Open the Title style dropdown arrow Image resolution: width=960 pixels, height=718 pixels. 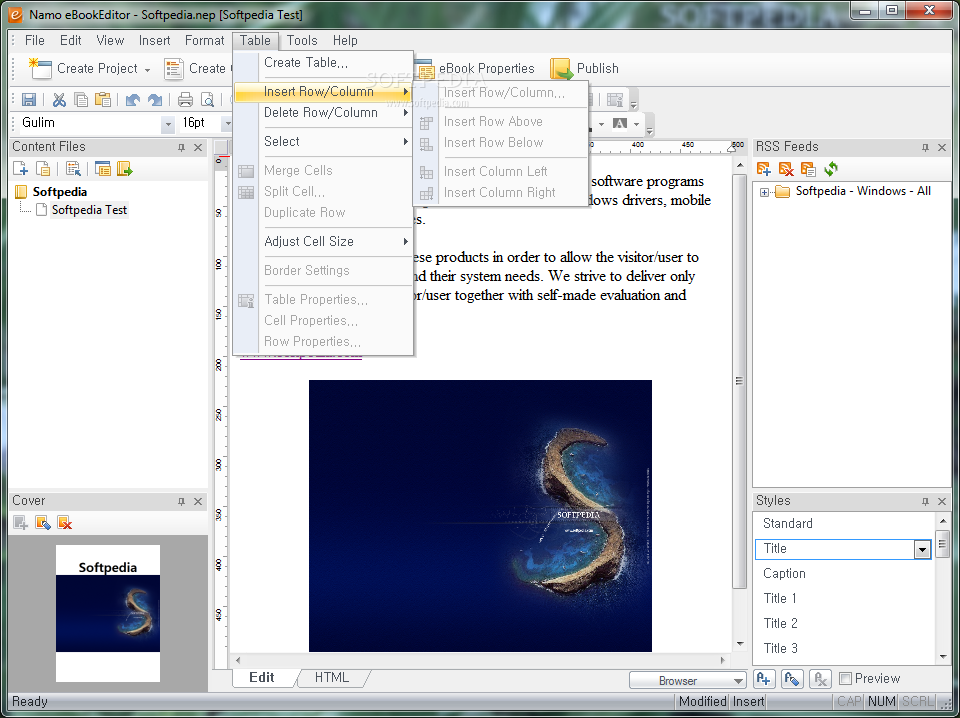tap(922, 550)
